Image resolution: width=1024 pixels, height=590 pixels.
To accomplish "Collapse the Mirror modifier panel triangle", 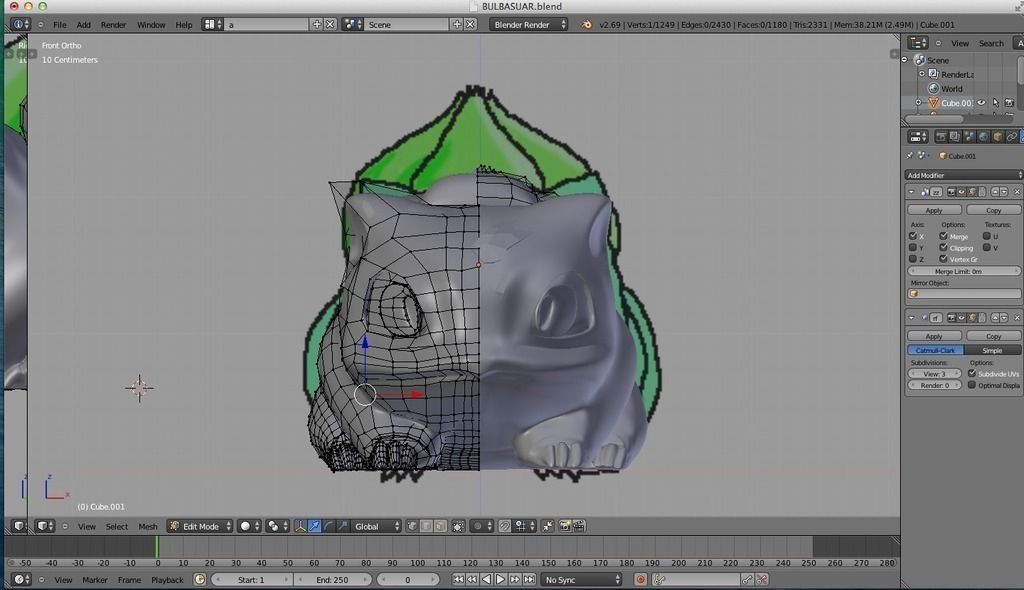I will (x=911, y=191).
